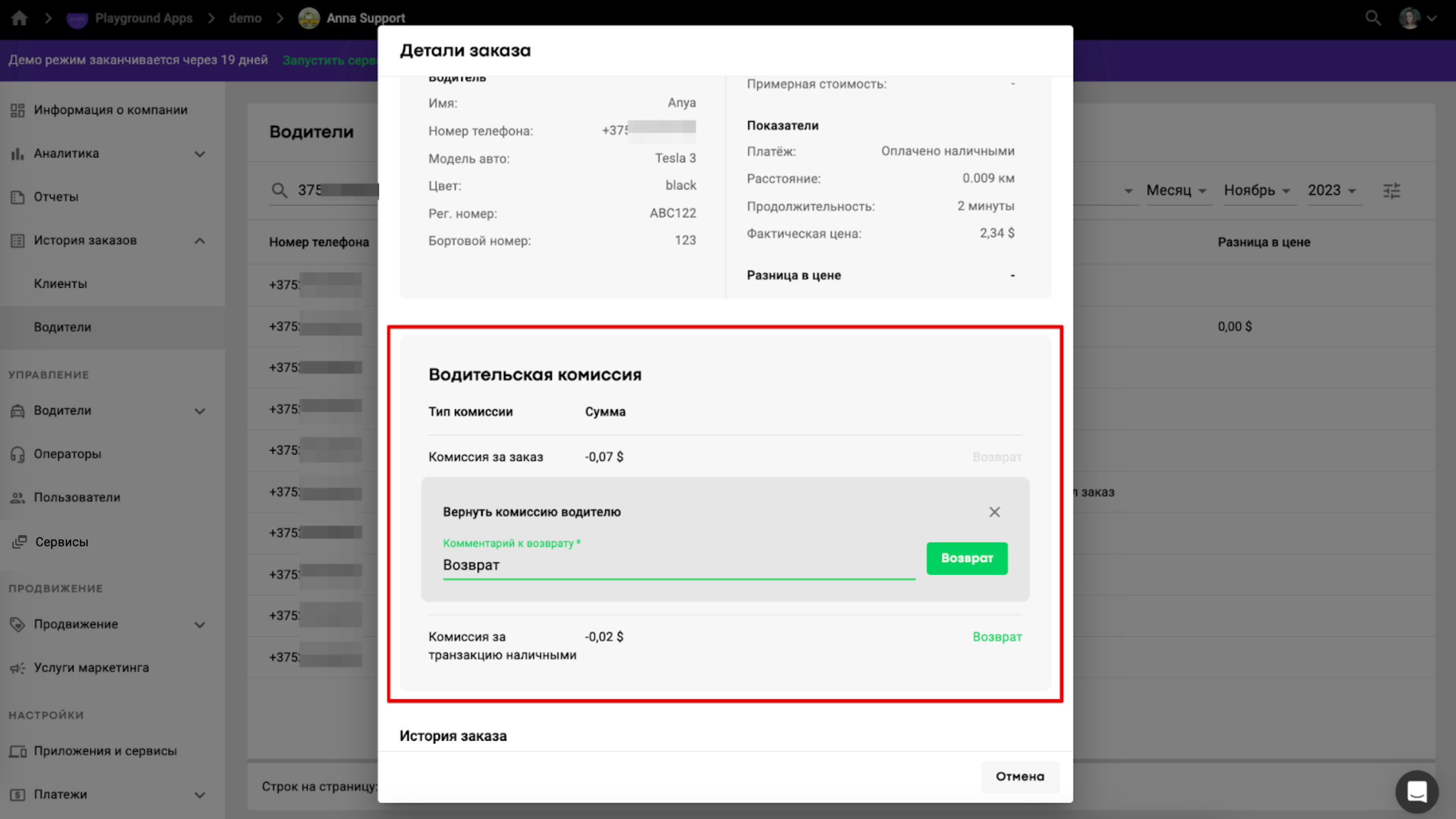Click the Services icon in sidebar

(x=19, y=542)
